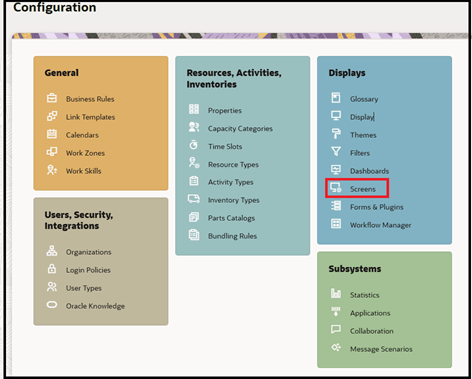Open the Screens link
The image size is (472, 379).
(x=363, y=189)
